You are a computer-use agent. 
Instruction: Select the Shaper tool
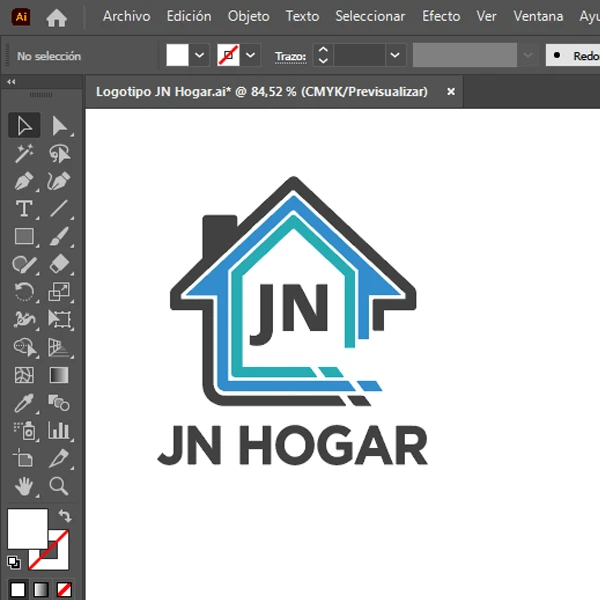tap(24, 264)
